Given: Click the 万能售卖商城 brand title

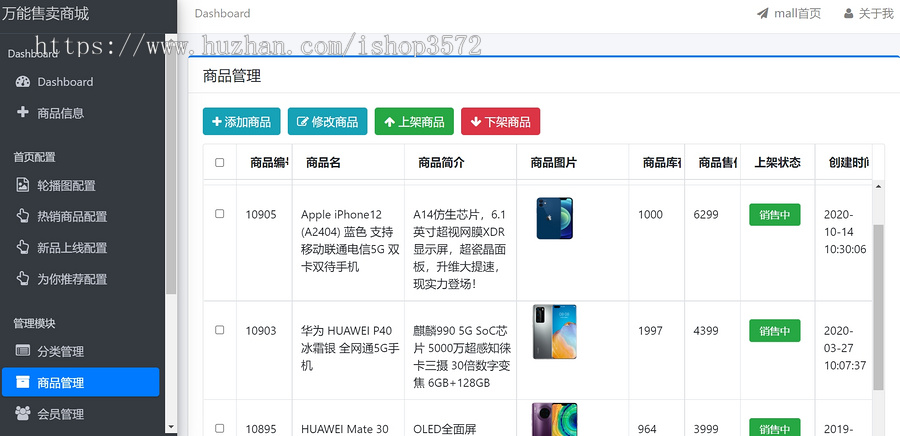Looking at the screenshot, I should [x=45, y=14].
